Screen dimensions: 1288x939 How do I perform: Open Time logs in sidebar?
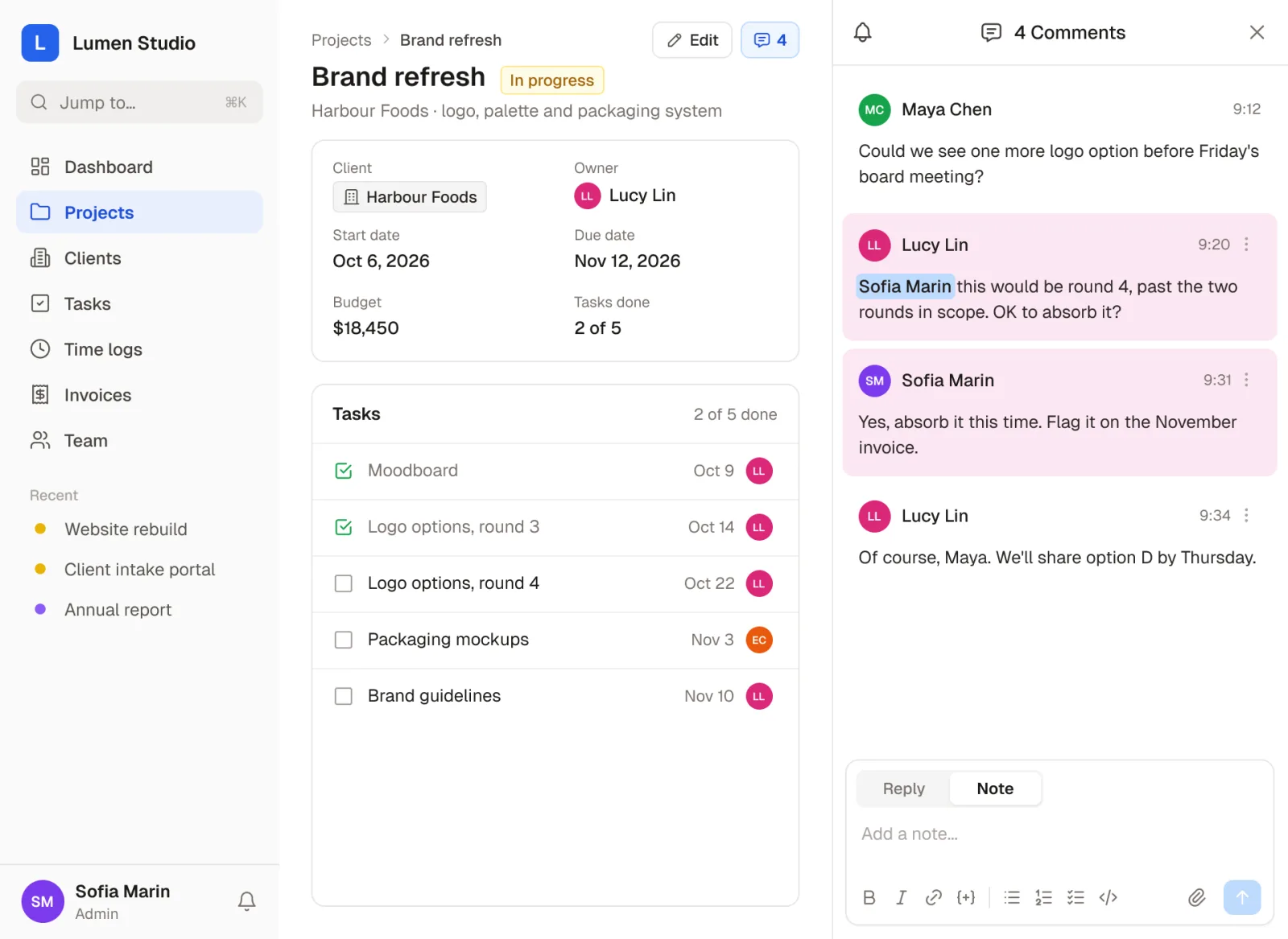(x=139, y=349)
